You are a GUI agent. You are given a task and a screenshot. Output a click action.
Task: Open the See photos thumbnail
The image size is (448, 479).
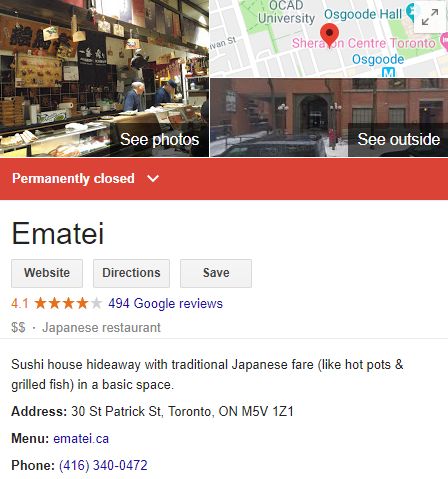[104, 78]
